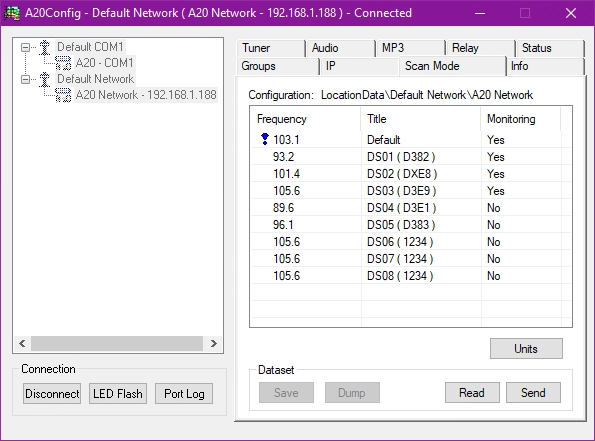Select the Default Network tree item
The image size is (595, 441).
point(95,79)
